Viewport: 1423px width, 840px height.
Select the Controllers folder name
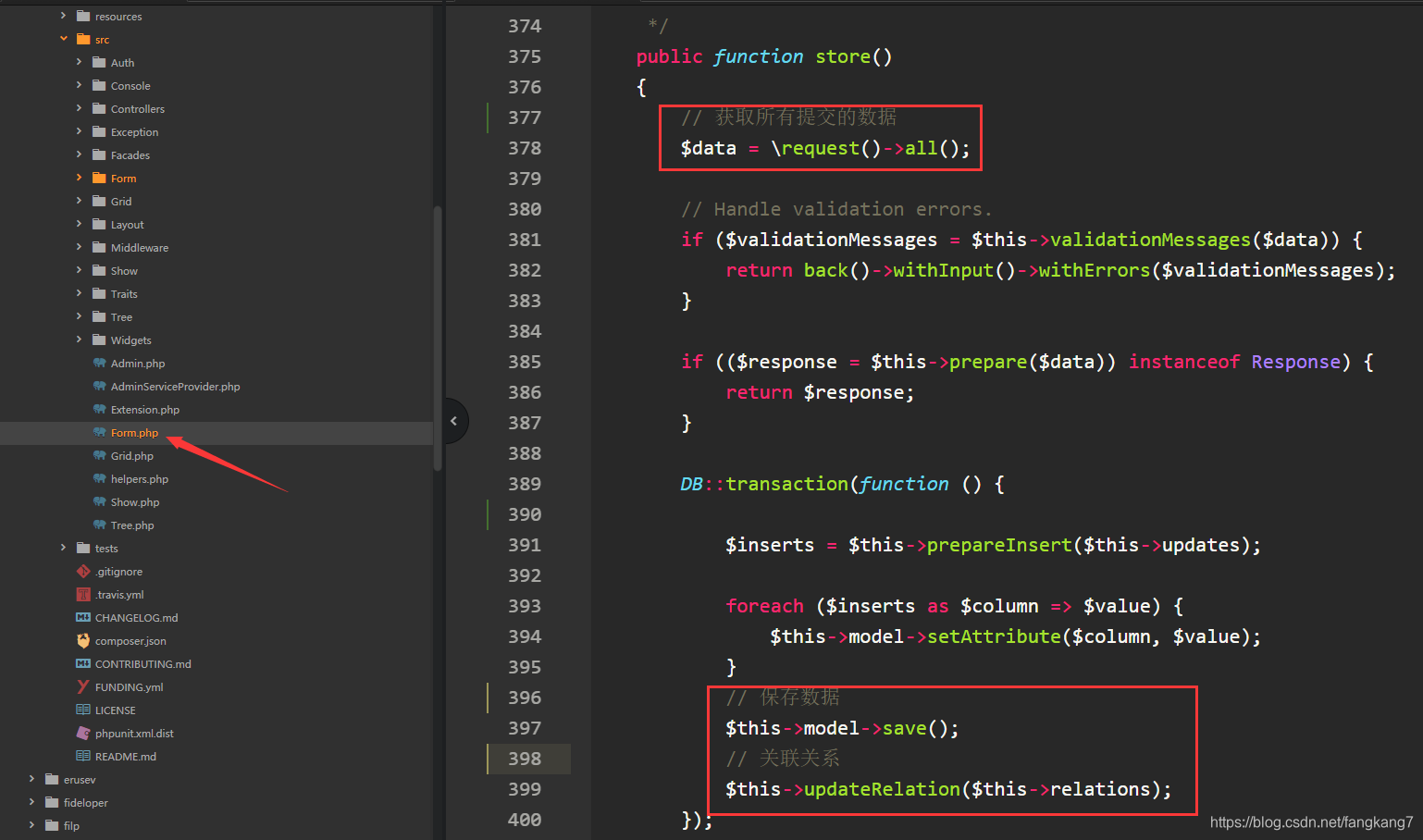138,109
